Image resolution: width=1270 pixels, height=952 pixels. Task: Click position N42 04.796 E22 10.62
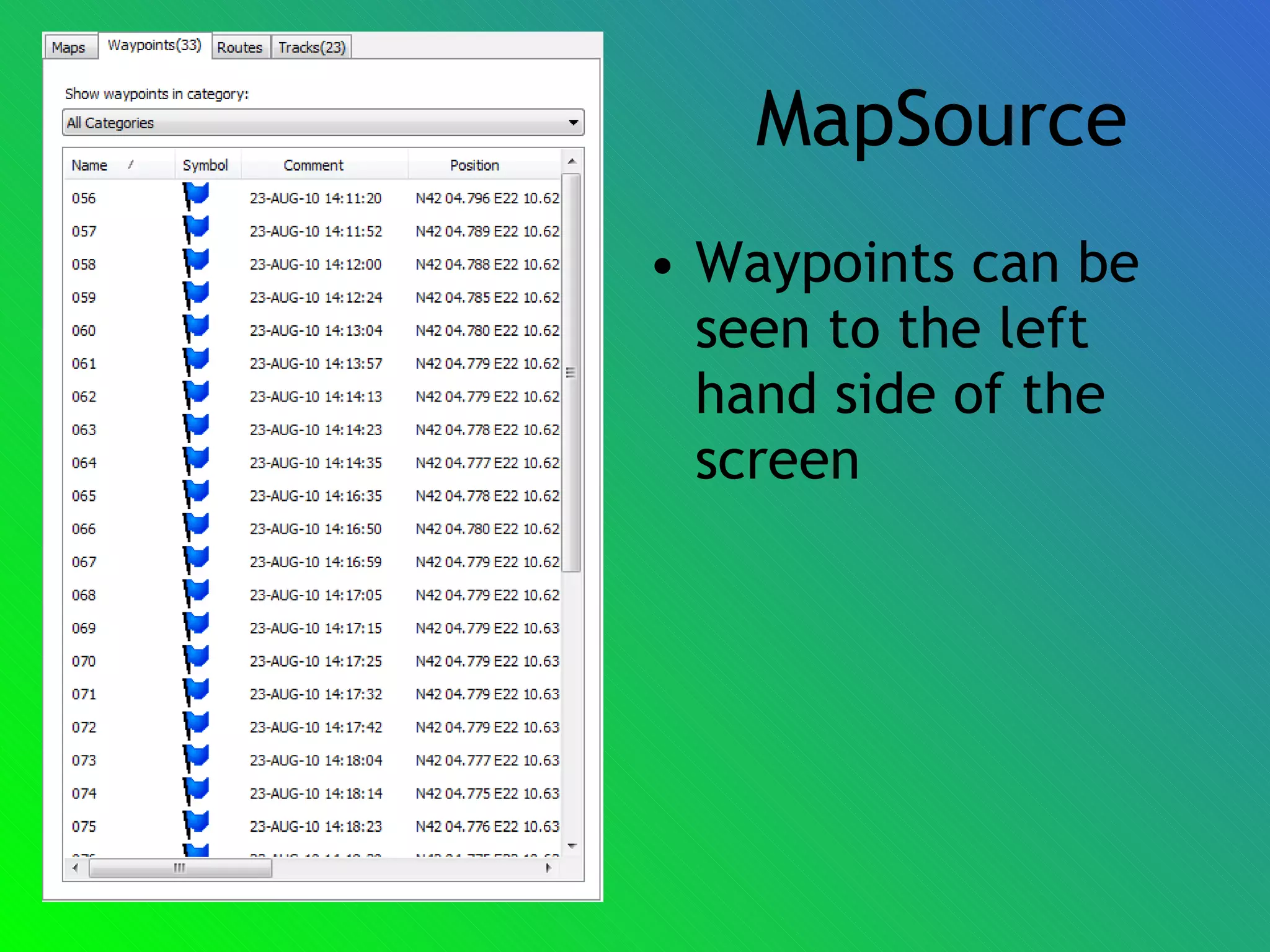[x=487, y=198]
